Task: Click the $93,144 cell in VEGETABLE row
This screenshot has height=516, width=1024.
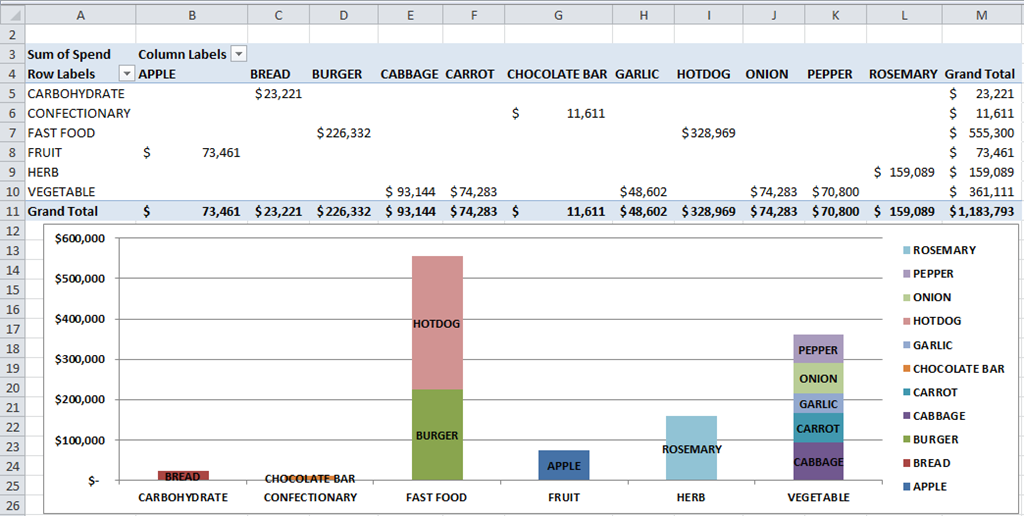Action: (410, 191)
